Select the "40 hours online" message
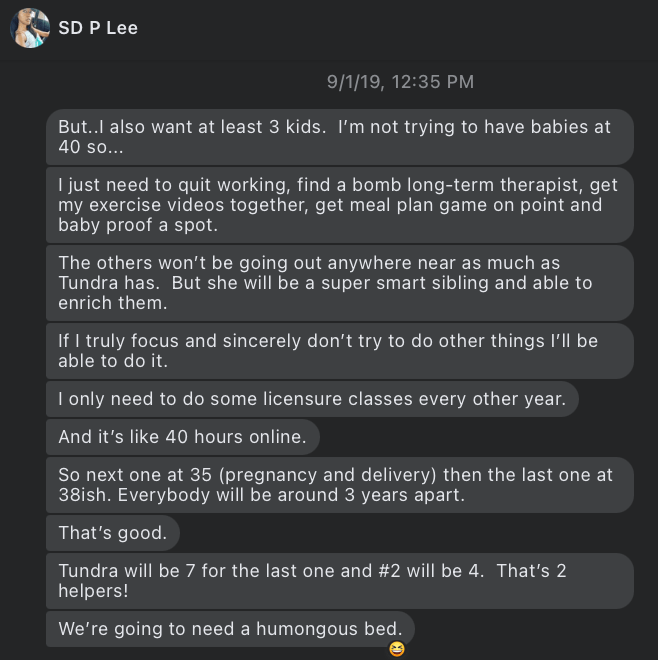Image resolution: width=658 pixels, height=660 pixels. point(183,437)
